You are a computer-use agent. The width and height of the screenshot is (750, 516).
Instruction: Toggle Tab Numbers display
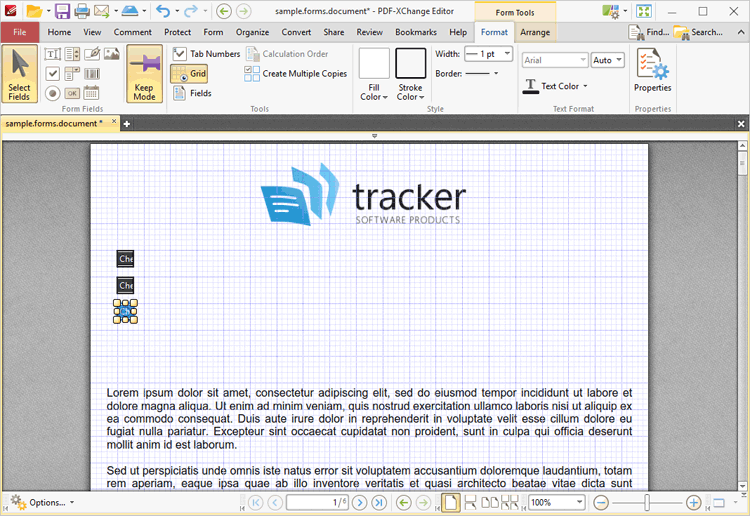coord(206,54)
